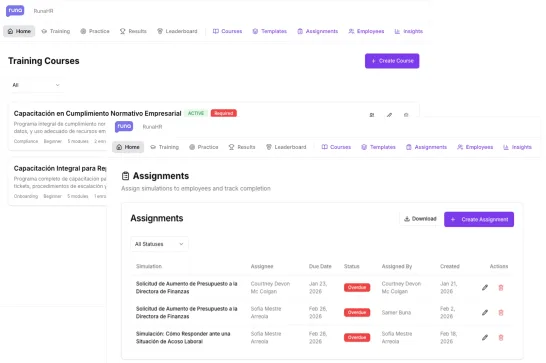Select Insights tab in Assignments window
This screenshot has width=546, height=363.
coord(517,147)
